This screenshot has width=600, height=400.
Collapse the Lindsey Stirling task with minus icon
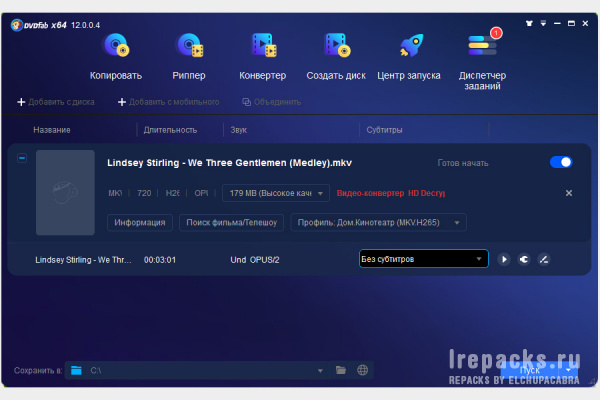coord(22,158)
